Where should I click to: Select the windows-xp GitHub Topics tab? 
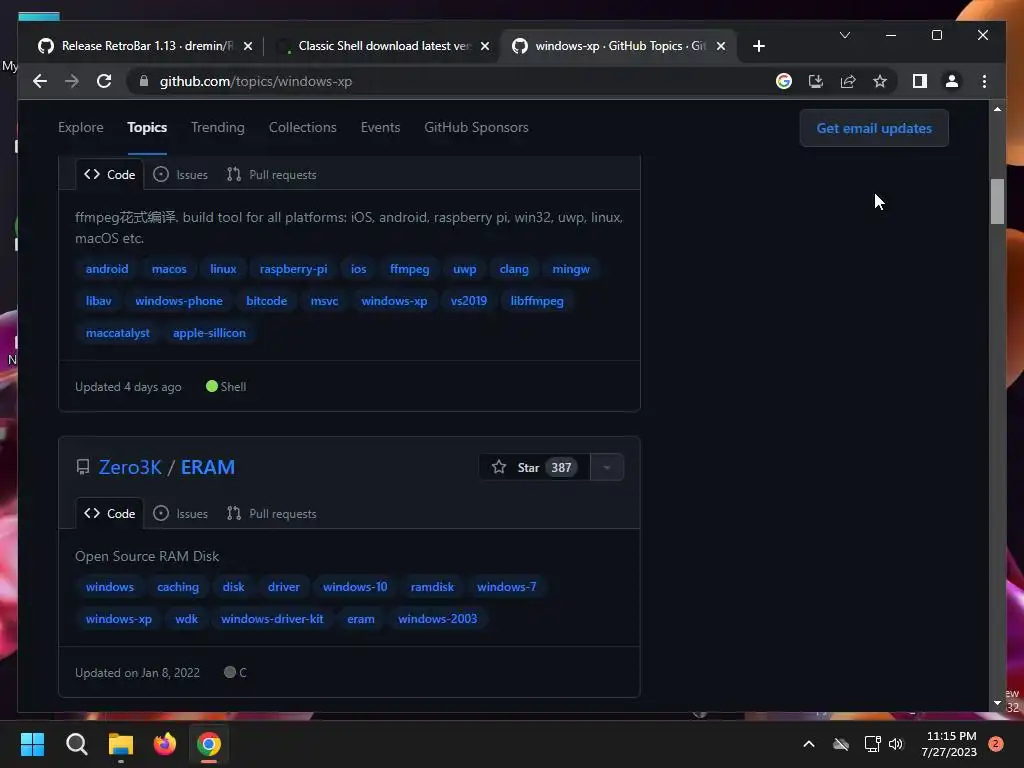pyautogui.click(x=618, y=46)
